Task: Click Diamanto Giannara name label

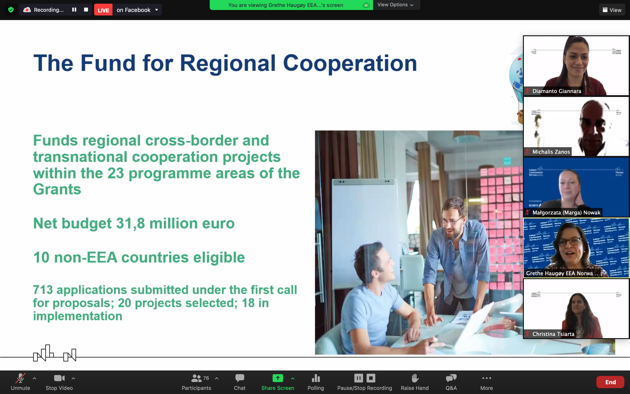Action: pyautogui.click(x=556, y=91)
